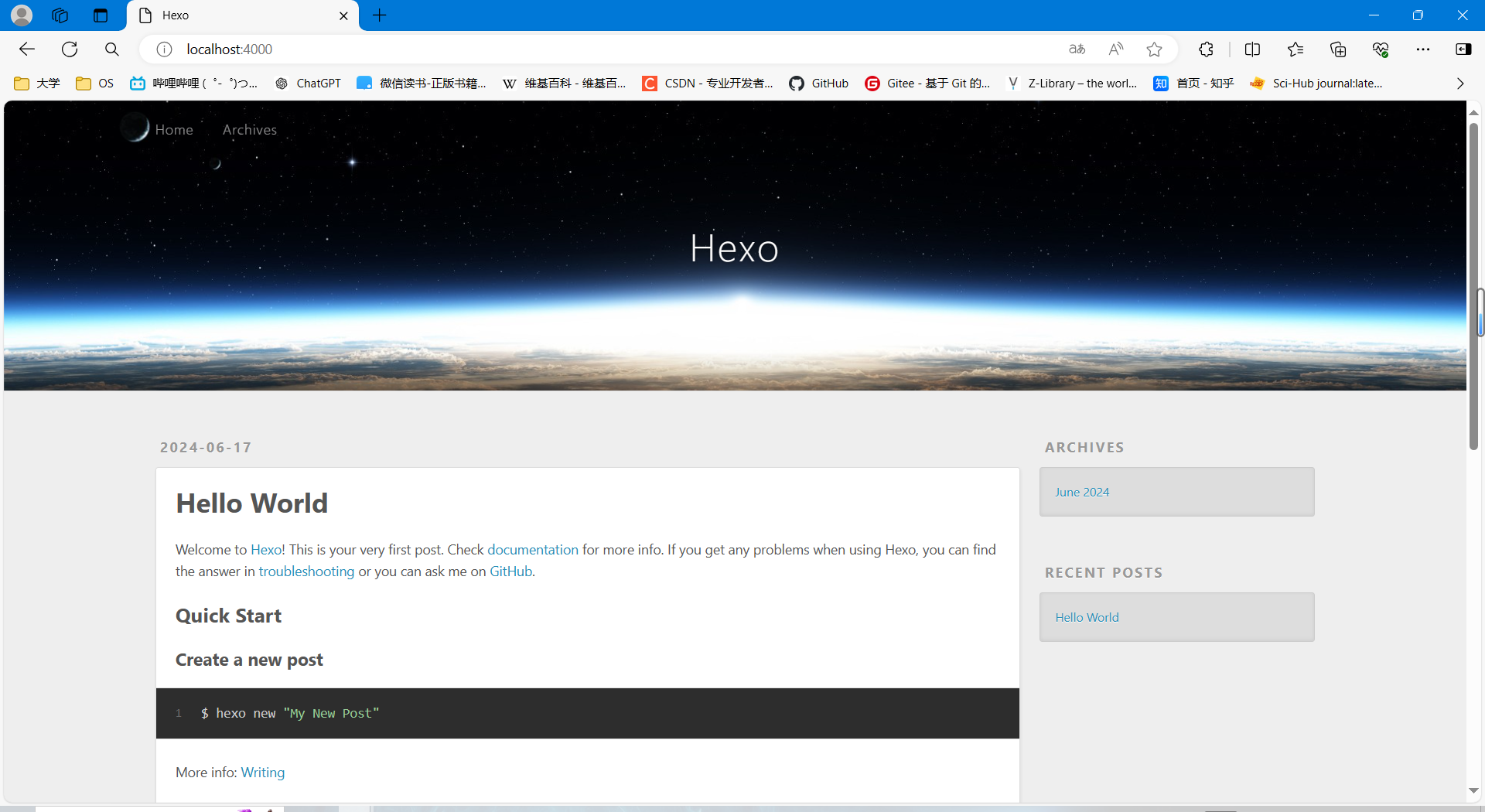
Task: View site information icon in address bar
Action: [x=164, y=49]
